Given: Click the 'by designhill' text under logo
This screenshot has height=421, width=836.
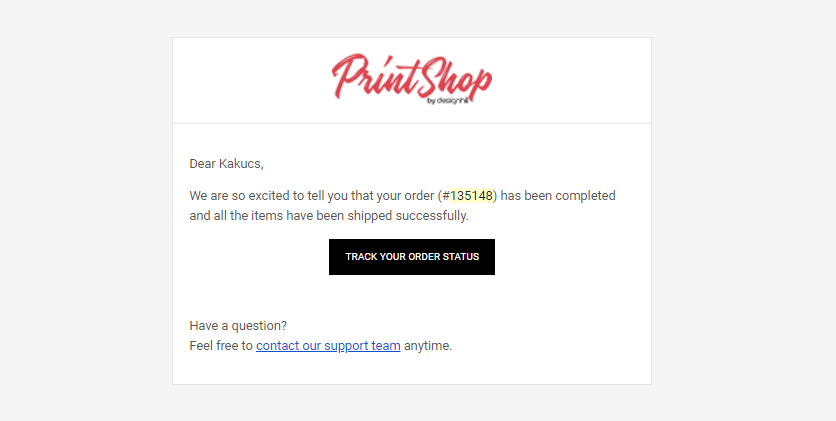Looking at the screenshot, I should click(x=448, y=101).
